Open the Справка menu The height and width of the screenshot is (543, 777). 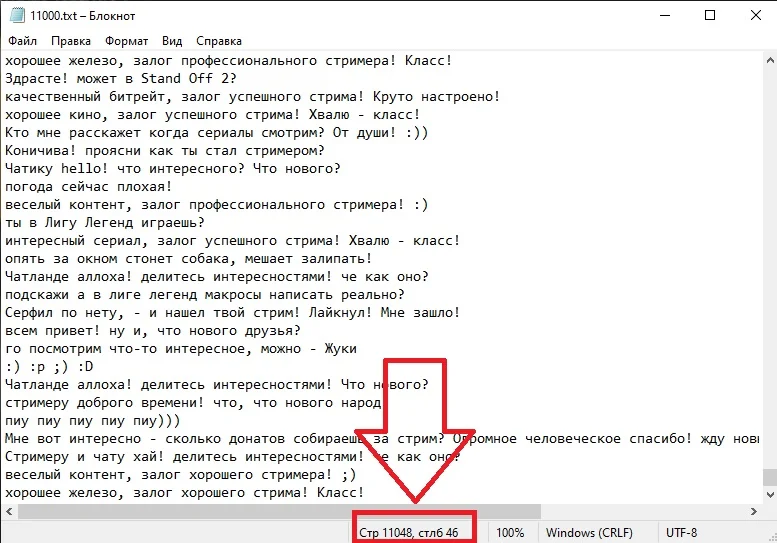pos(219,41)
